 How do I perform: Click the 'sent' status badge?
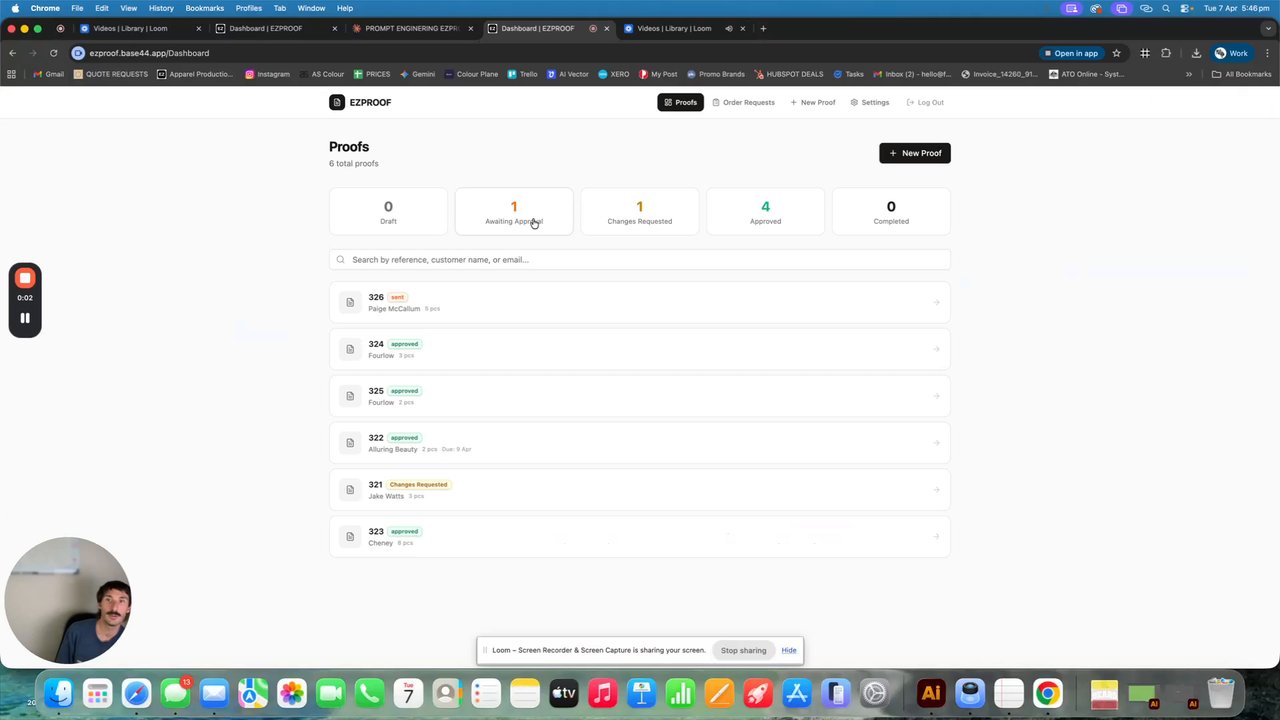point(397,297)
